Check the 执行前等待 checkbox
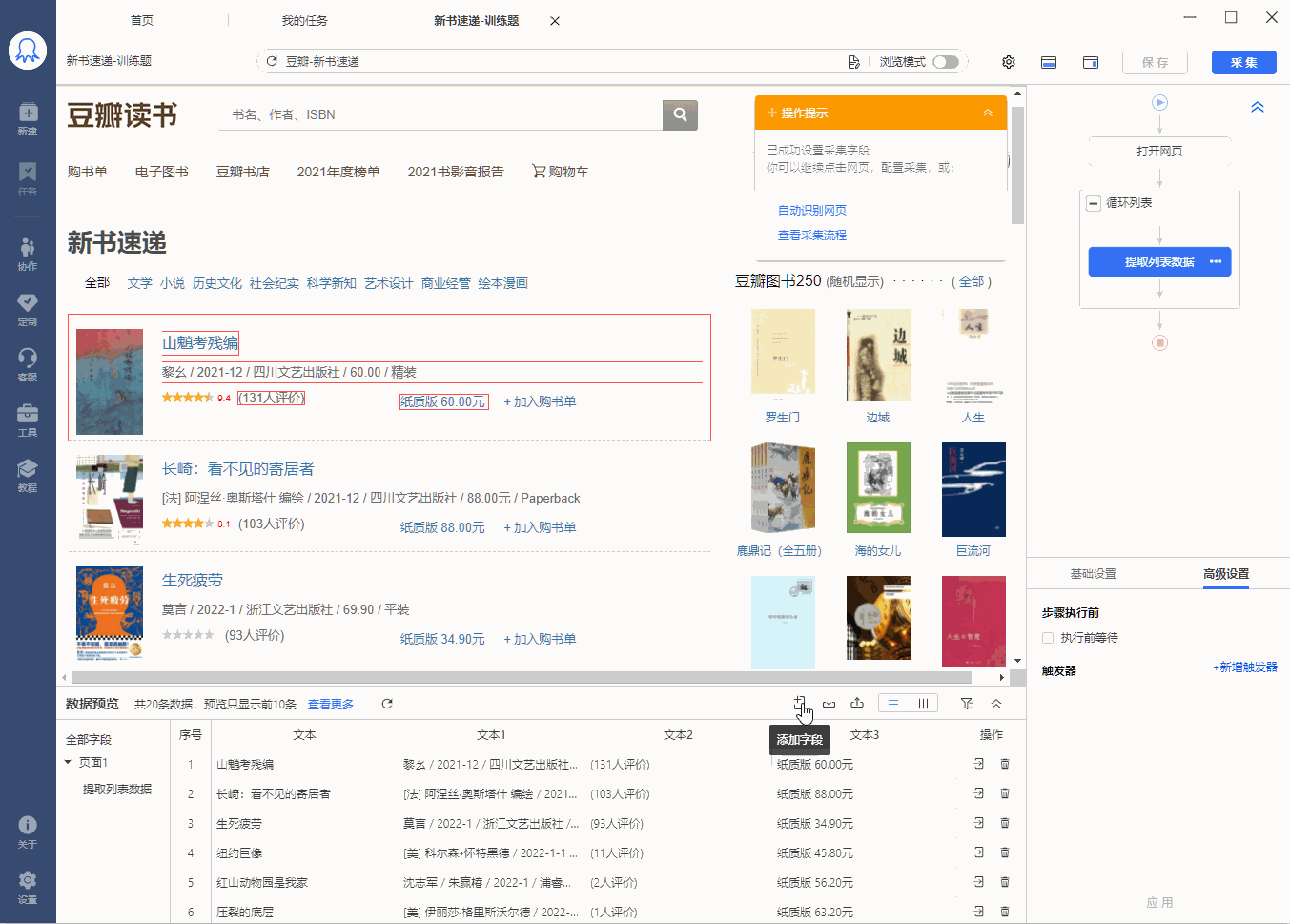 [1048, 638]
